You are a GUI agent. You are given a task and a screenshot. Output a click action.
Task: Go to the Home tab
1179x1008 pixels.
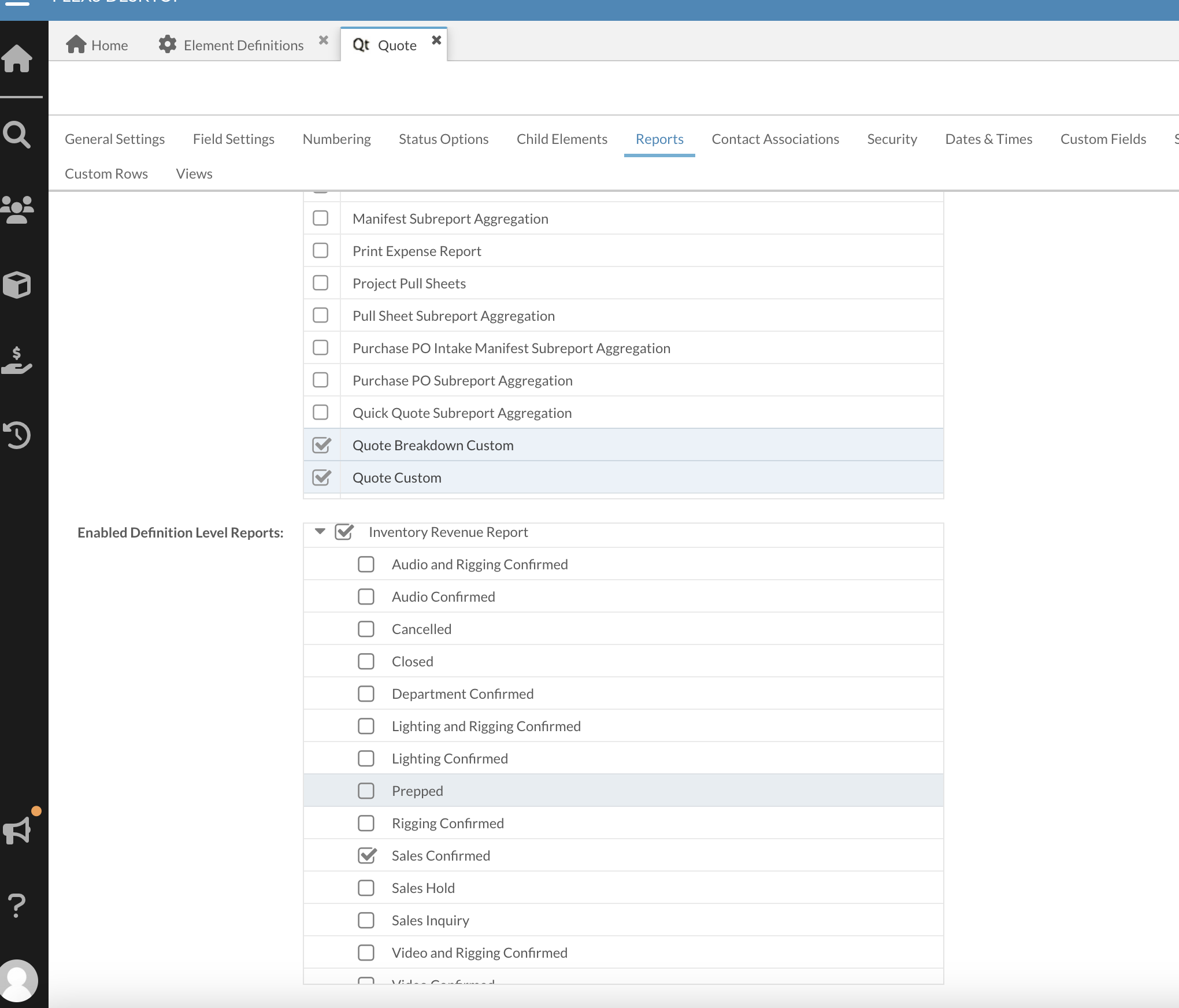[97, 45]
